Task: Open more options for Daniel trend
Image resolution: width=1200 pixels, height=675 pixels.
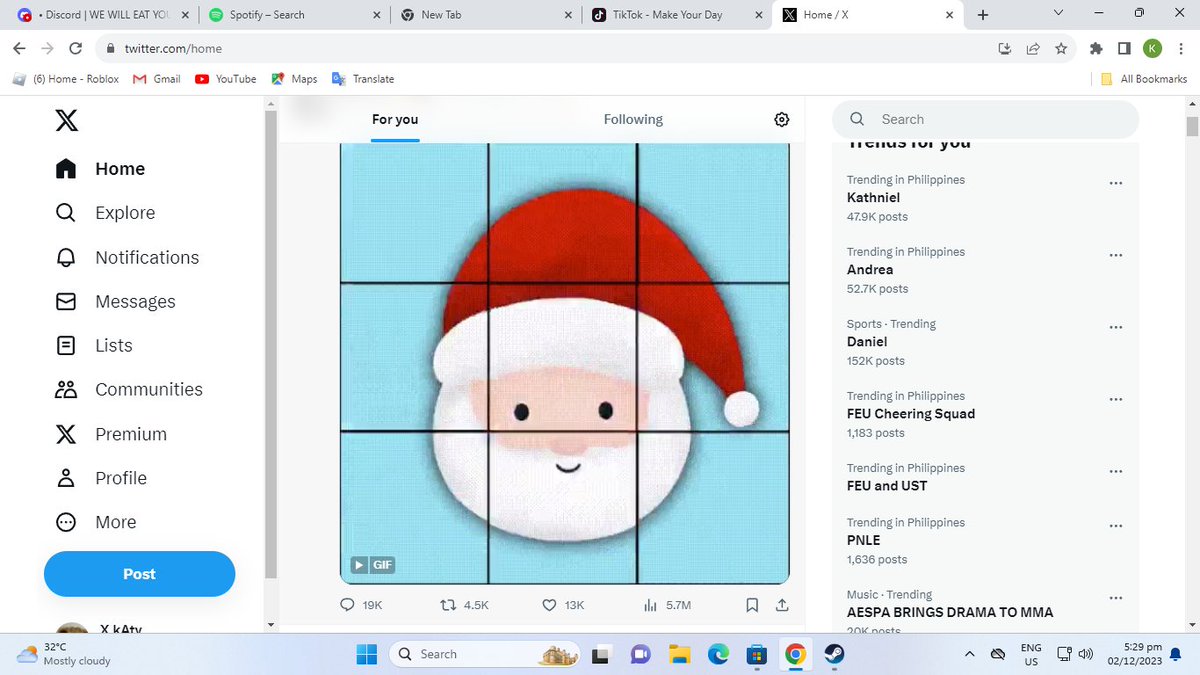Action: pos(1116,326)
